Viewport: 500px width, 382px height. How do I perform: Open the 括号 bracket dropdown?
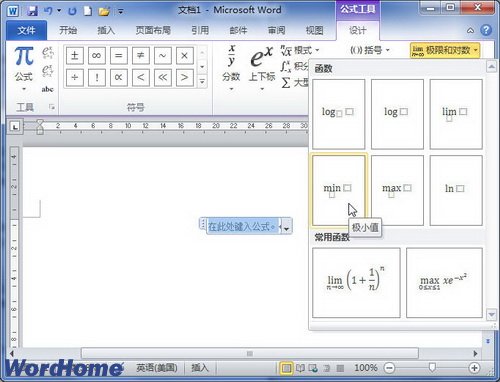click(370, 50)
